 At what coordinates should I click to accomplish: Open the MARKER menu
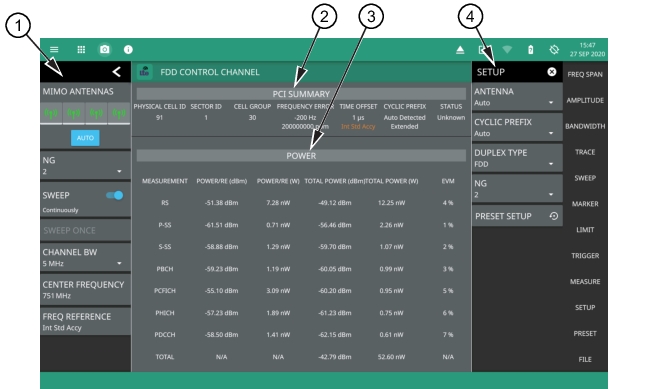[585, 204]
